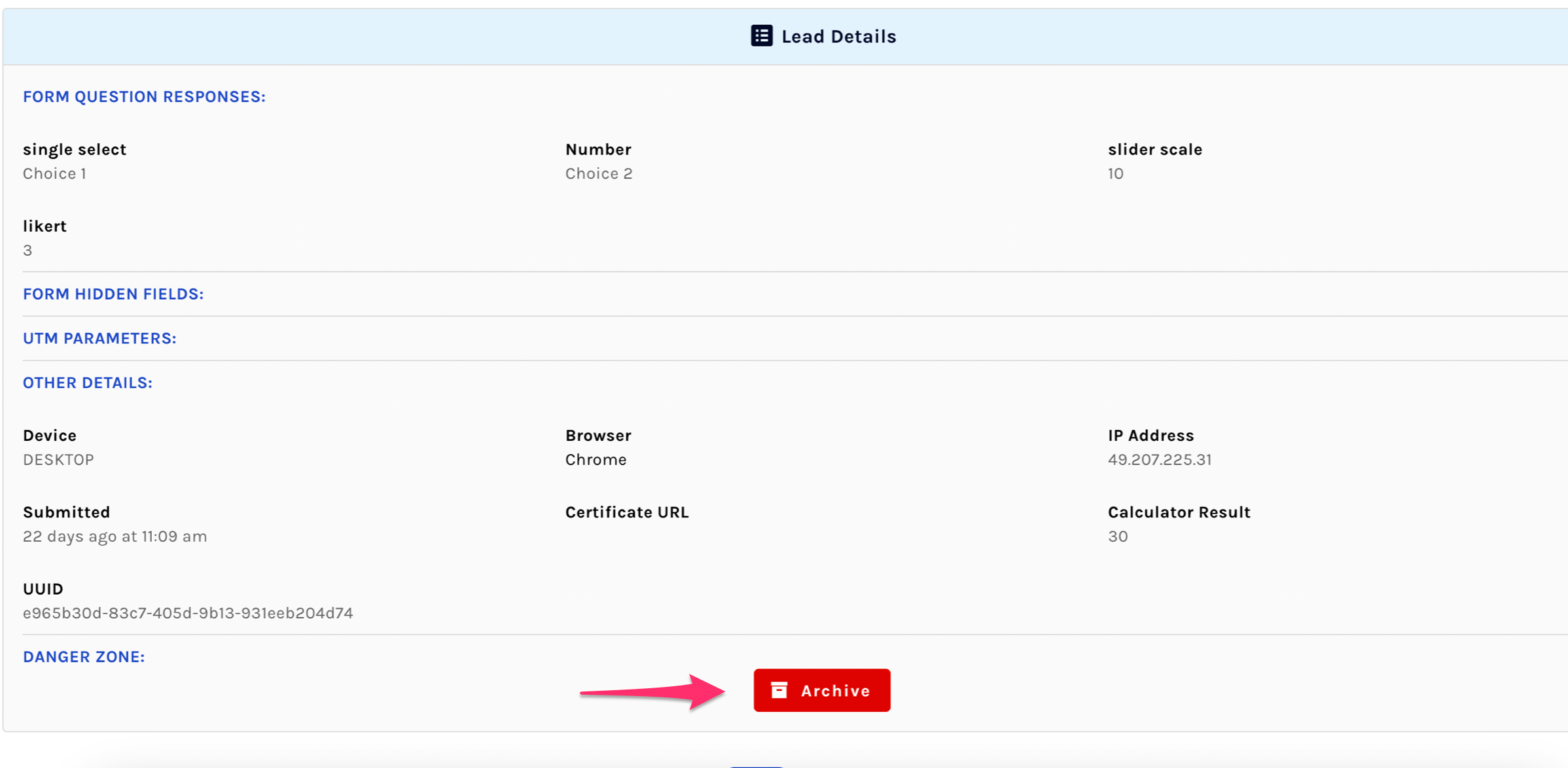The height and width of the screenshot is (768, 1568).
Task: Click the Calculator Result value 30
Action: (x=1117, y=536)
